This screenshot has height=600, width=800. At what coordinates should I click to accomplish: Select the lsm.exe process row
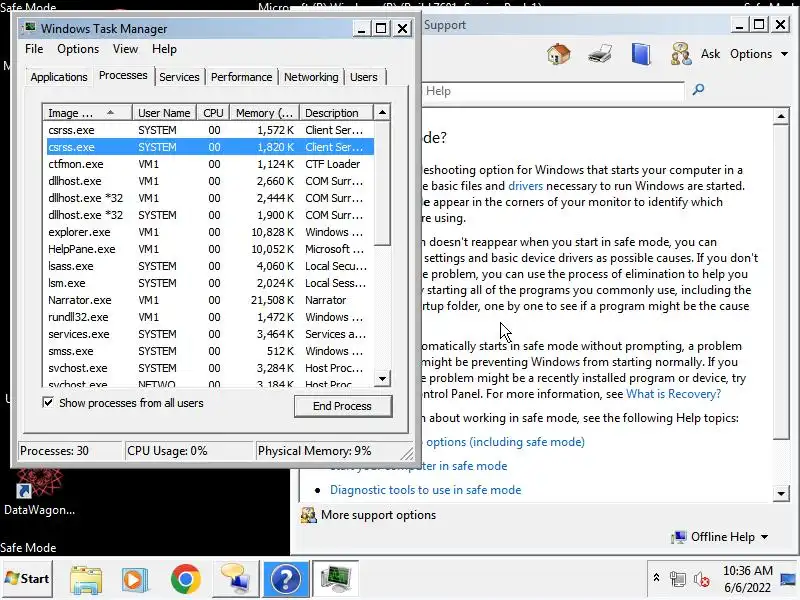tap(209, 283)
